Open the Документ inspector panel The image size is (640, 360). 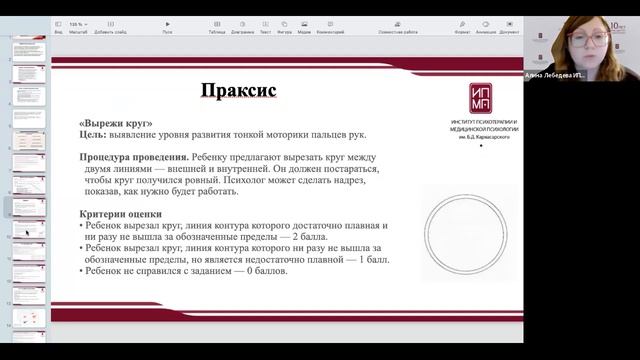(x=509, y=27)
